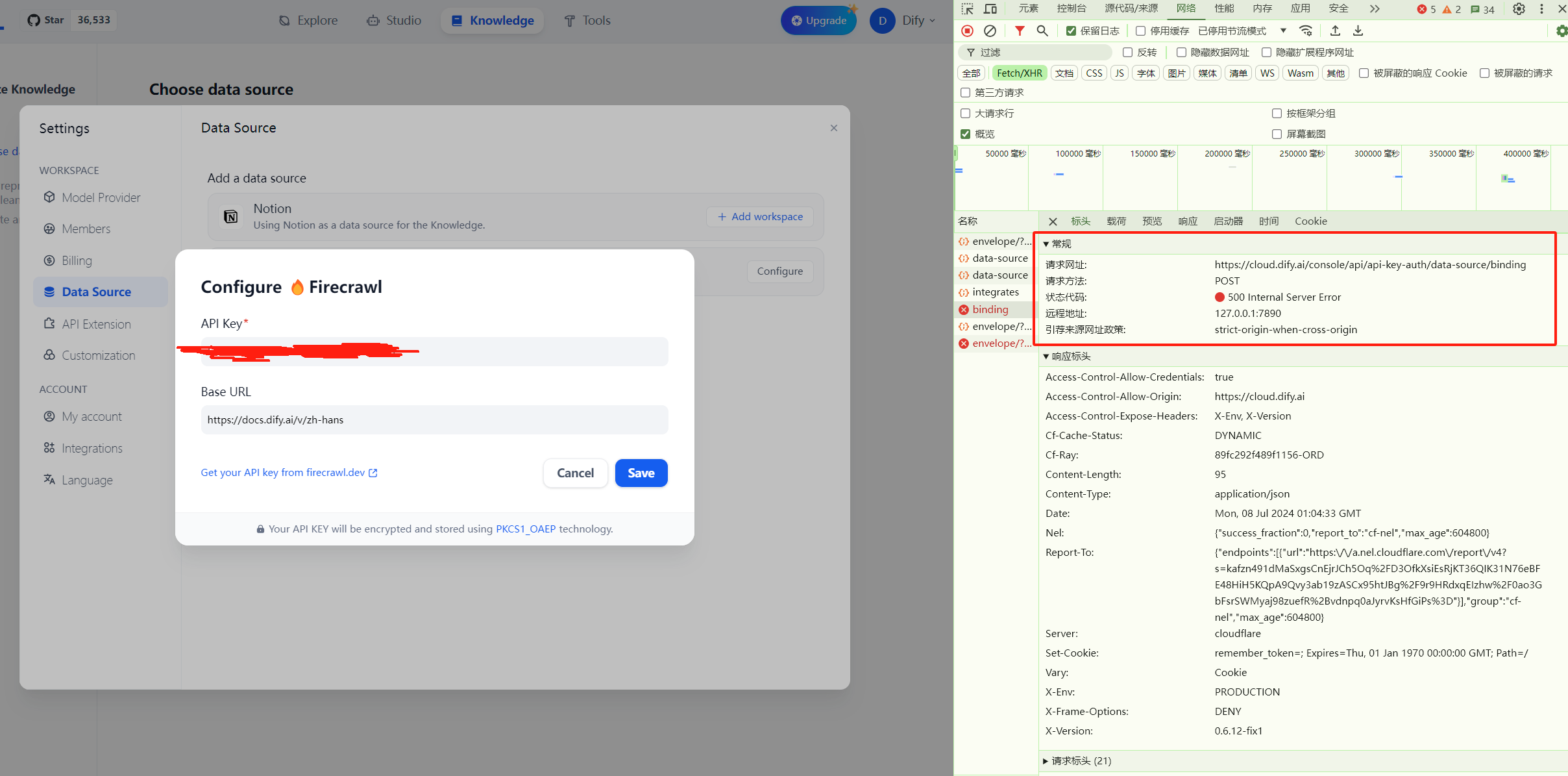1568x776 pixels.
Task: Toggle the device toolbar icon in DevTools
Action: click(x=990, y=9)
